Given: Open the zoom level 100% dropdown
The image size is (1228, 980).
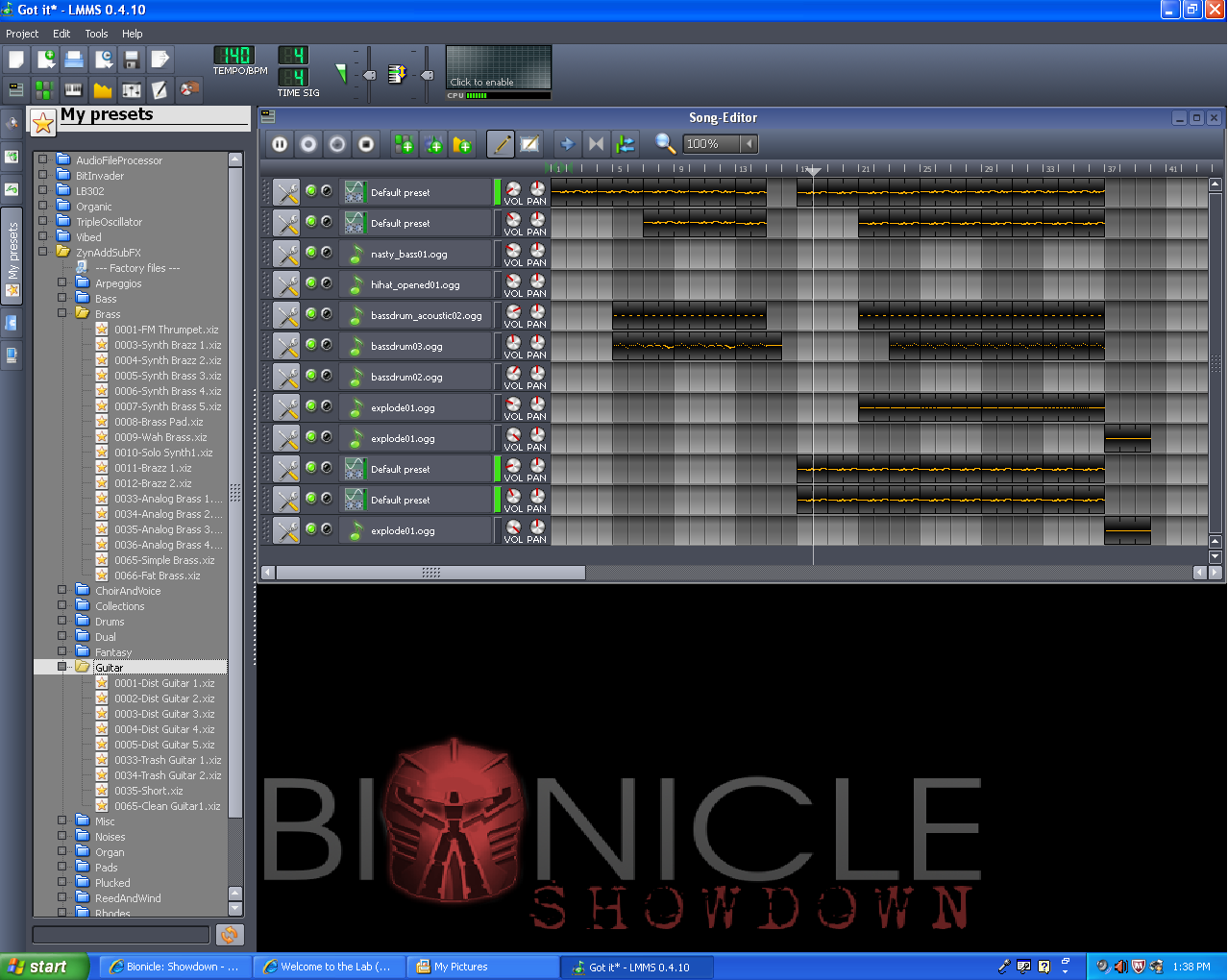Looking at the screenshot, I should tap(749, 144).
